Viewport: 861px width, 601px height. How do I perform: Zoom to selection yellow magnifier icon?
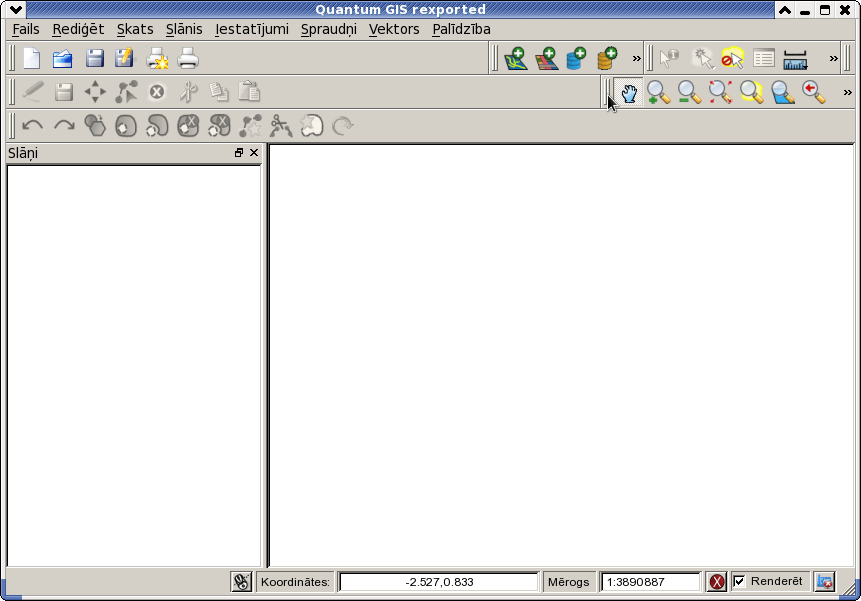752,92
